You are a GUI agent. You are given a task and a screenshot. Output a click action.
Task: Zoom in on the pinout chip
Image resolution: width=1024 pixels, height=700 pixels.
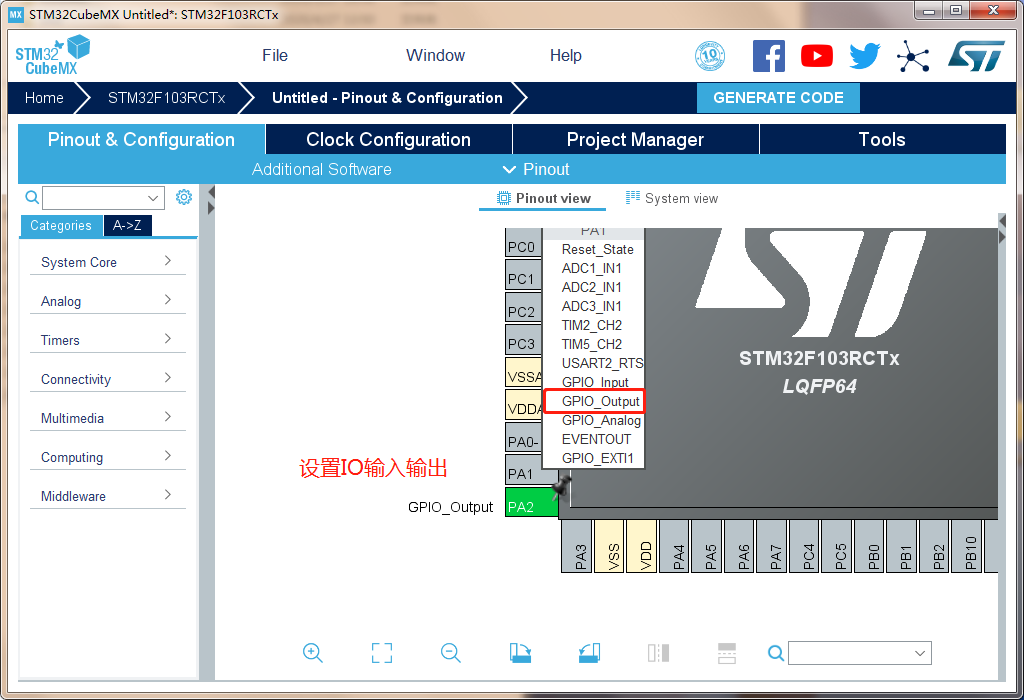313,653
